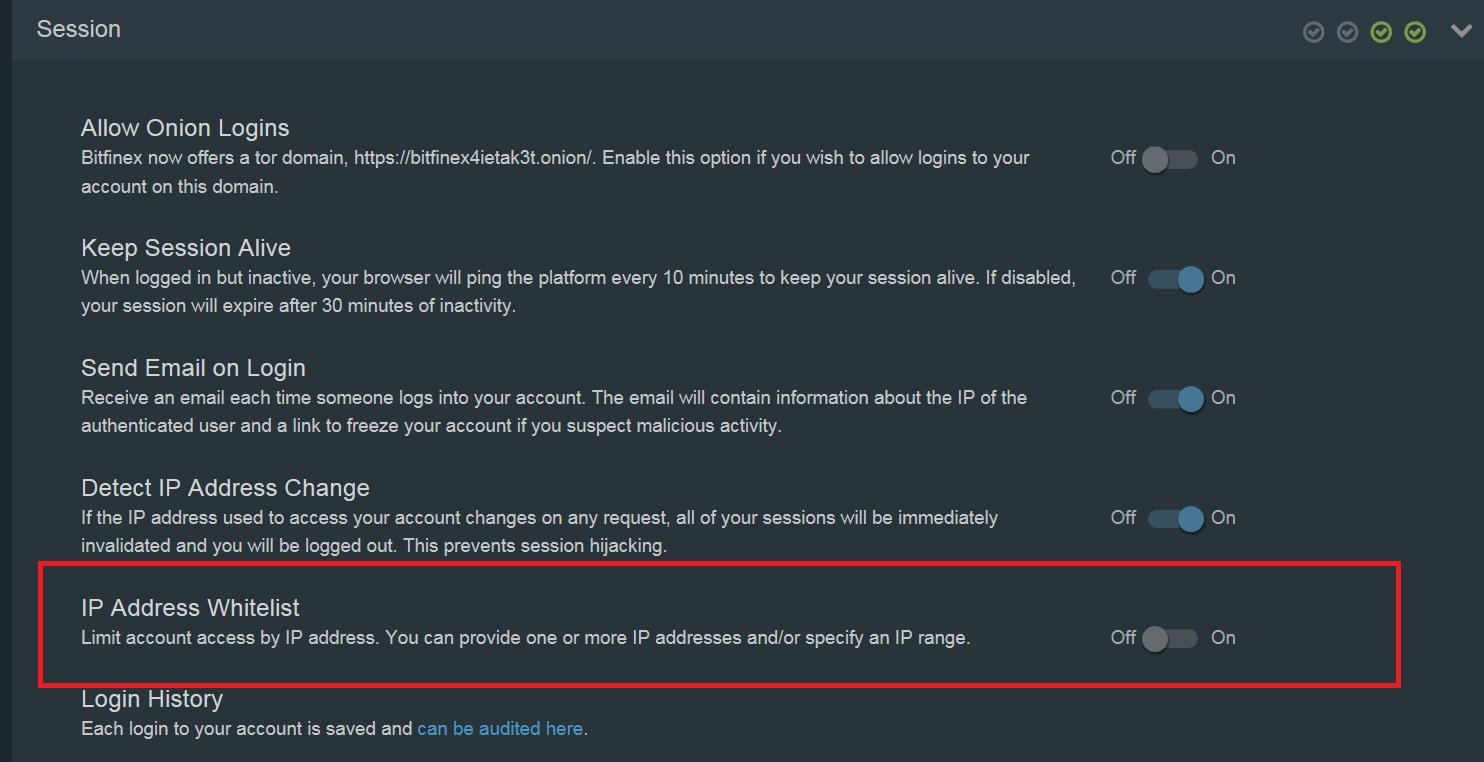Enable the IP Address Whitelist toggle
This screenshot has width=1484, height=762.
point(1171,637)
